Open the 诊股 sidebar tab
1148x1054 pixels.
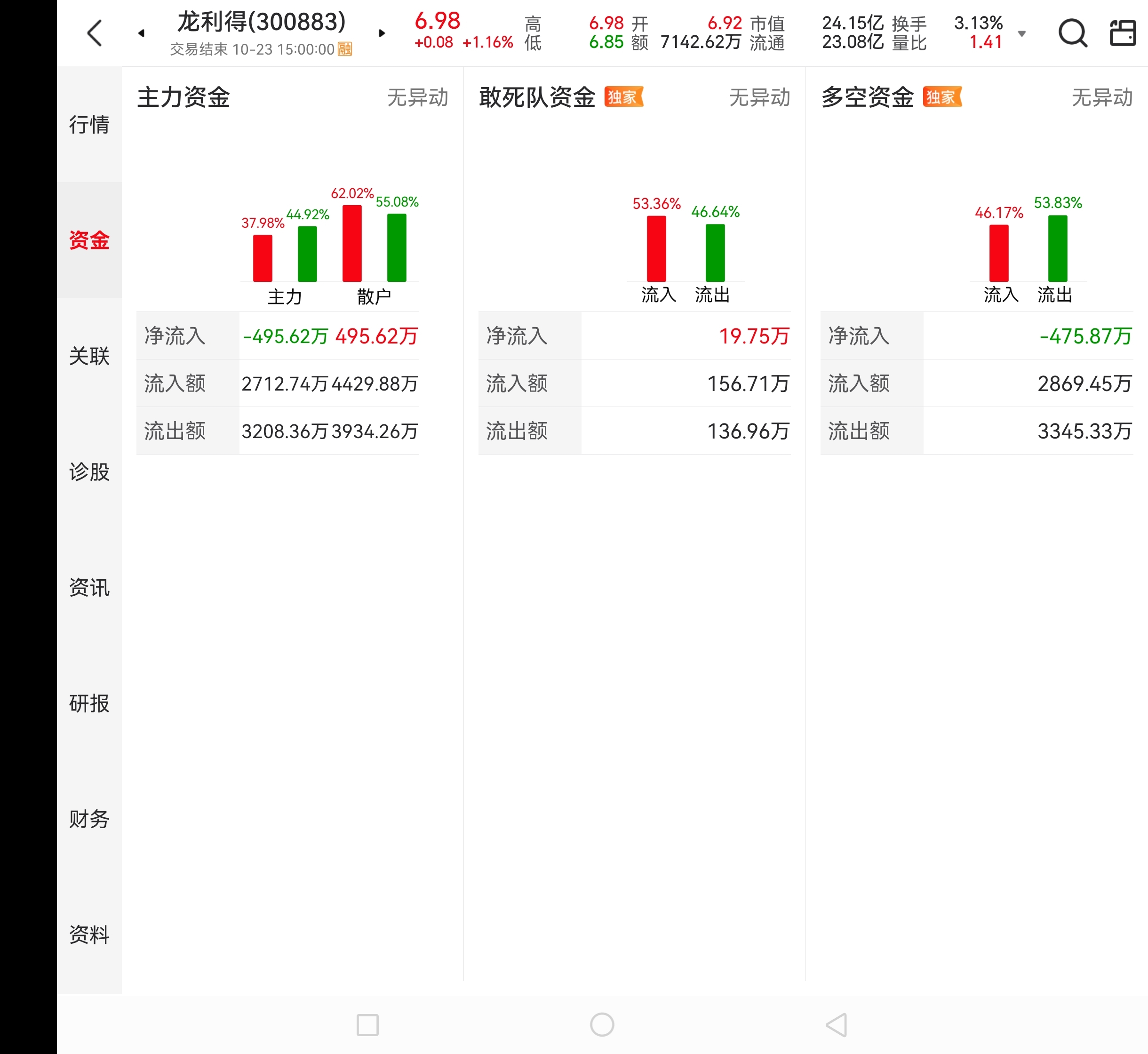(x=89, y=471)
